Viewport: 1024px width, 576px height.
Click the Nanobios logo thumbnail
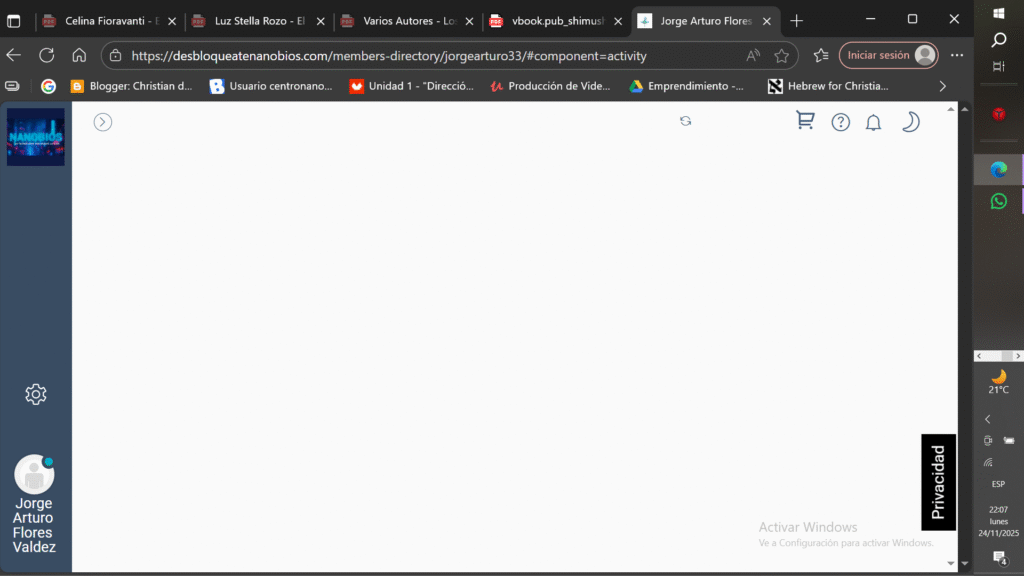(x=36, y=137)
